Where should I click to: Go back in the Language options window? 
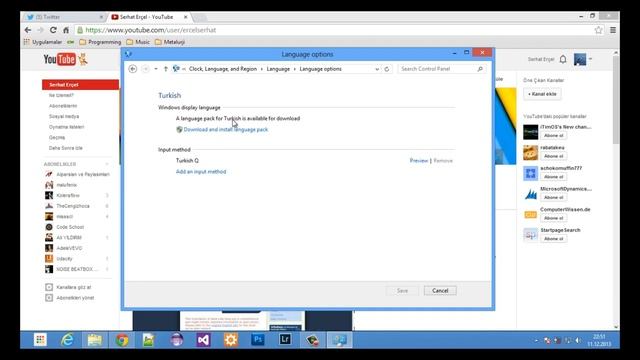pos(133,69)
